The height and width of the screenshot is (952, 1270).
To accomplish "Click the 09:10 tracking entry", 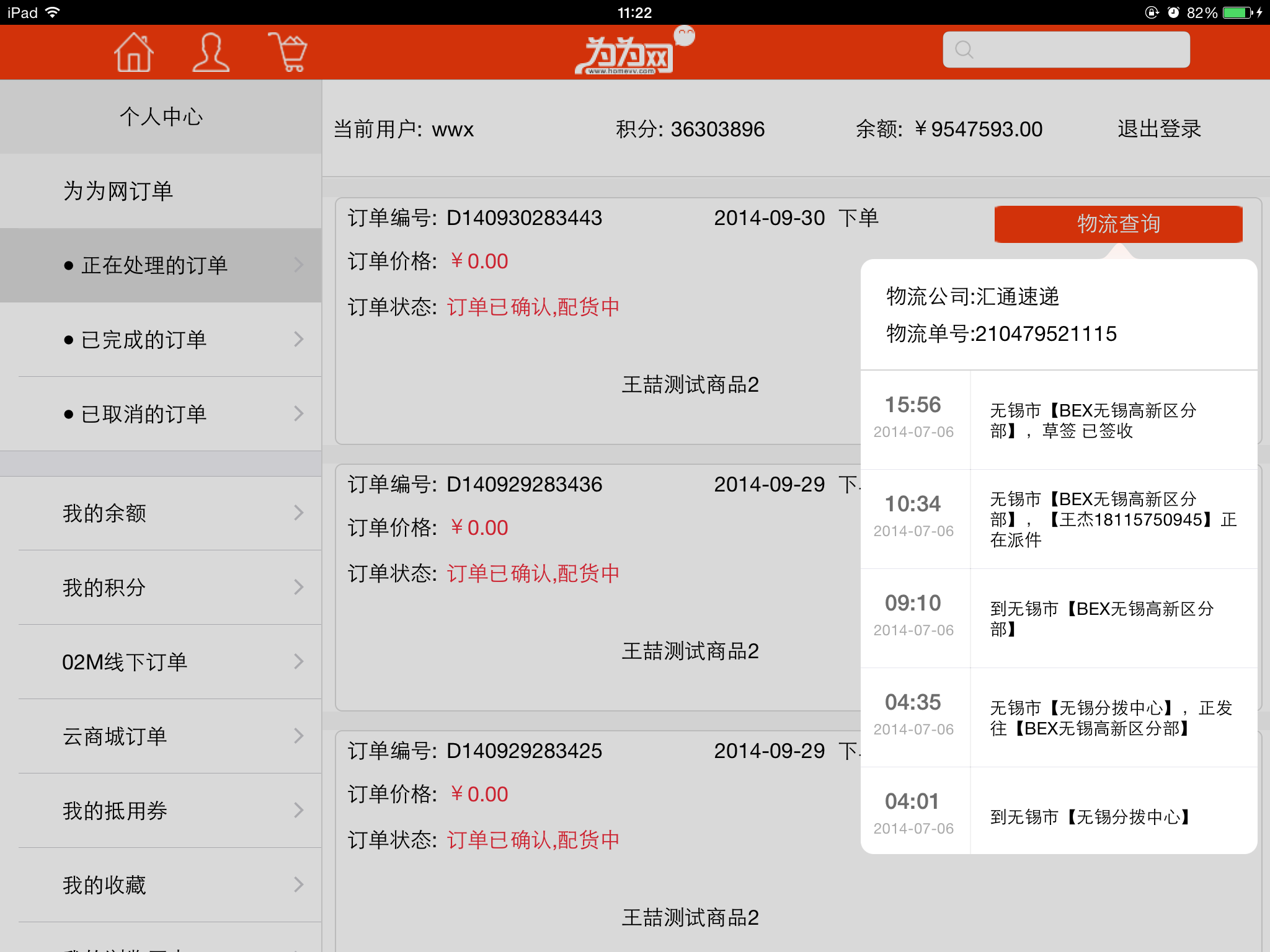I will tap(1059, 619).
